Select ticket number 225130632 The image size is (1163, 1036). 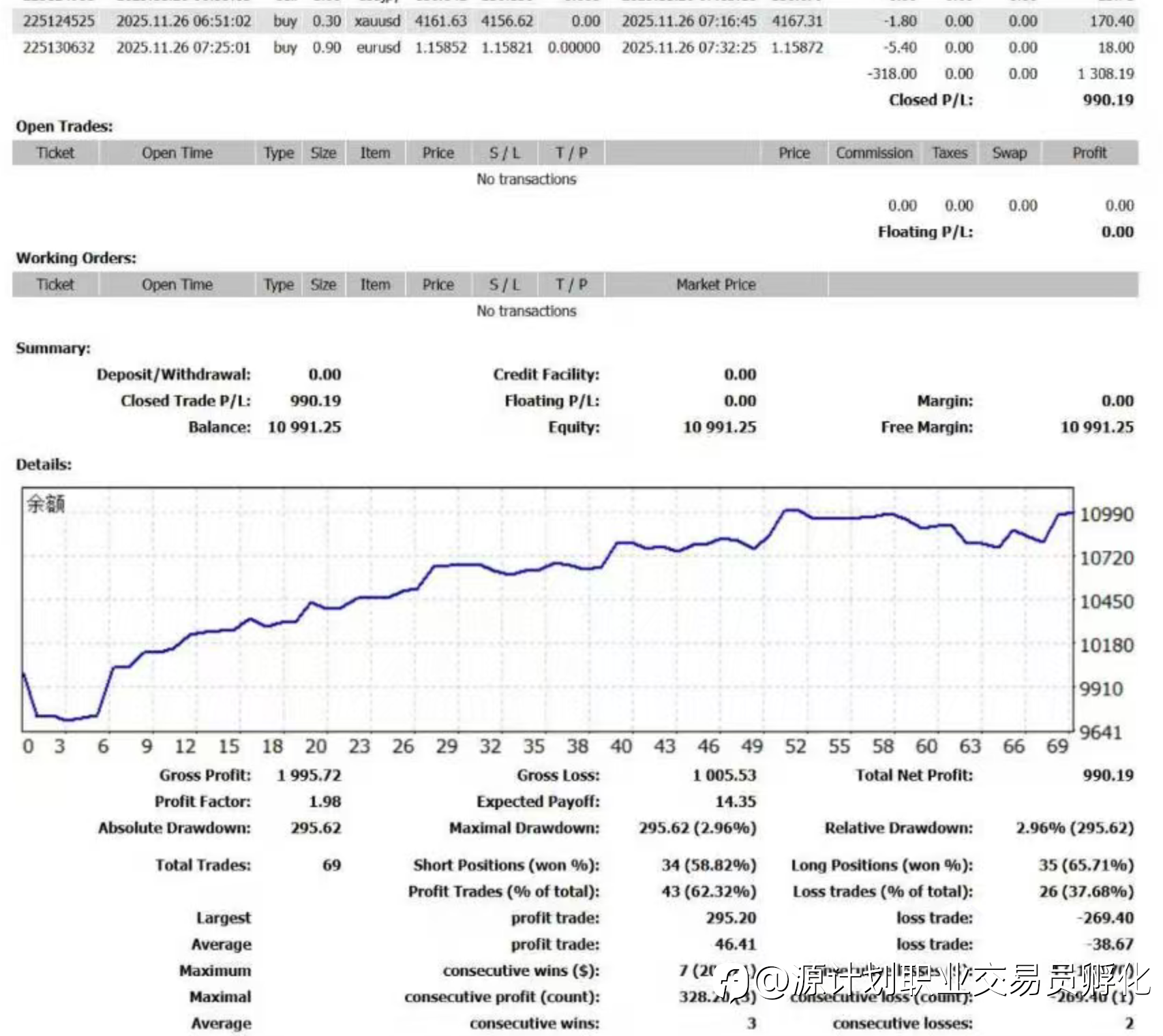59,48
